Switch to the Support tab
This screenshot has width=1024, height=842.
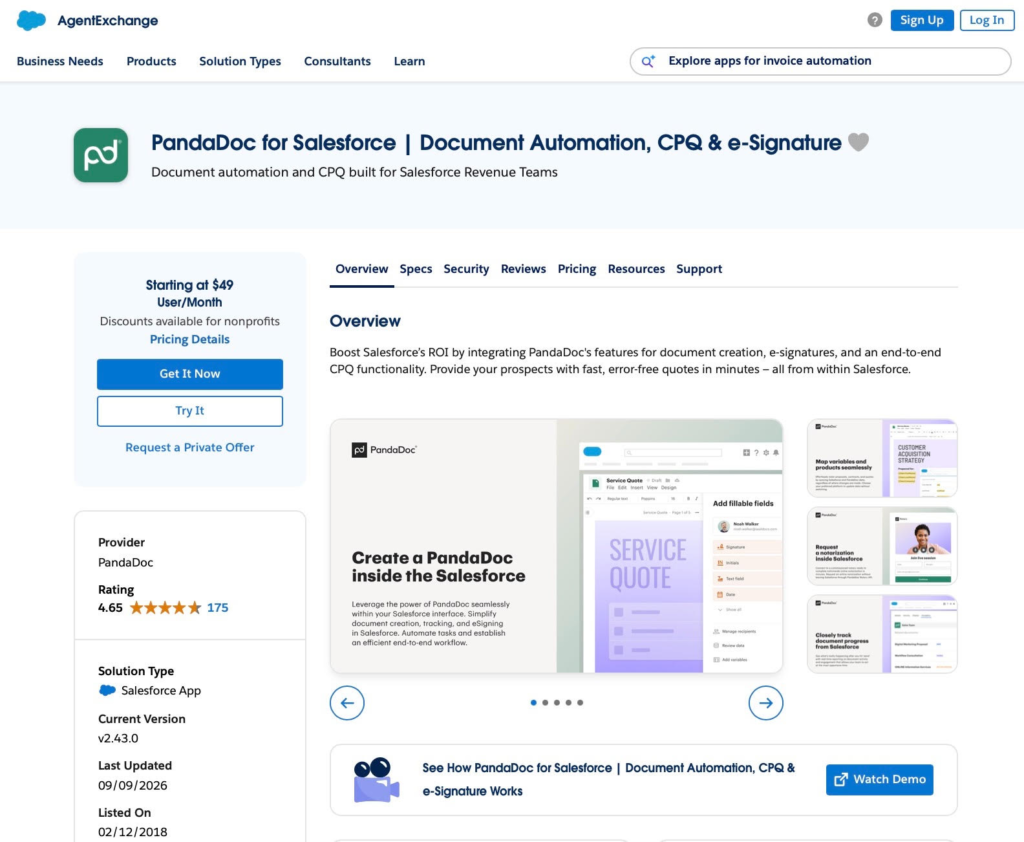tap(699, 269)
